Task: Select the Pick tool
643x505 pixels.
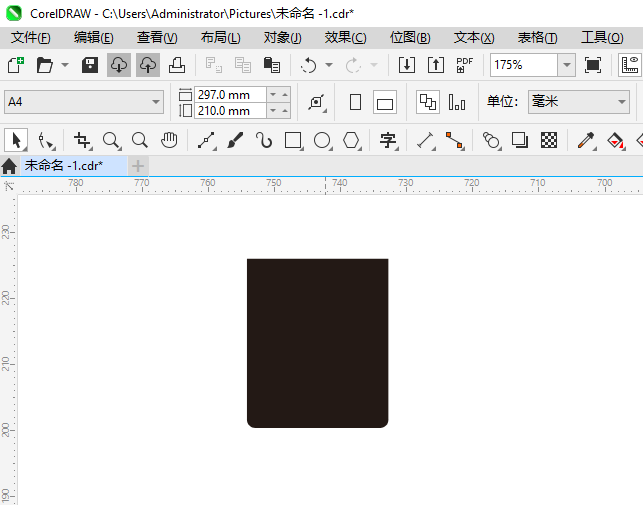Action: 16,140
